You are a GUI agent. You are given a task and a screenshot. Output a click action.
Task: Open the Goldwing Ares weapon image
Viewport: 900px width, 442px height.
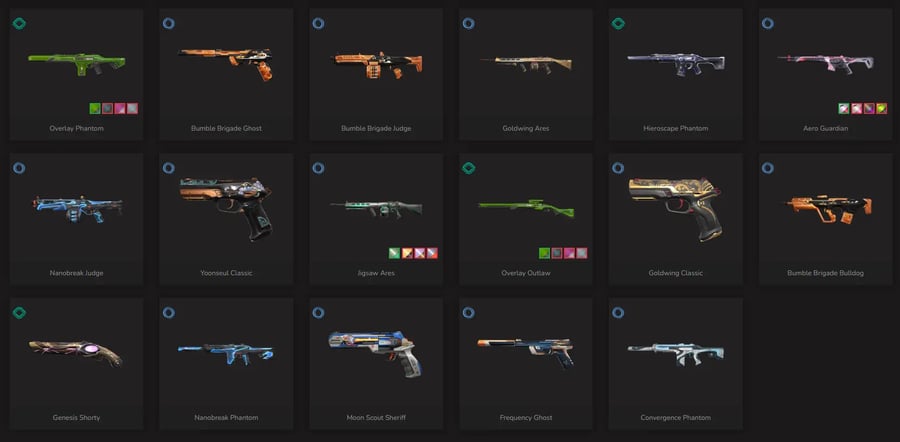tap(526, 64)
